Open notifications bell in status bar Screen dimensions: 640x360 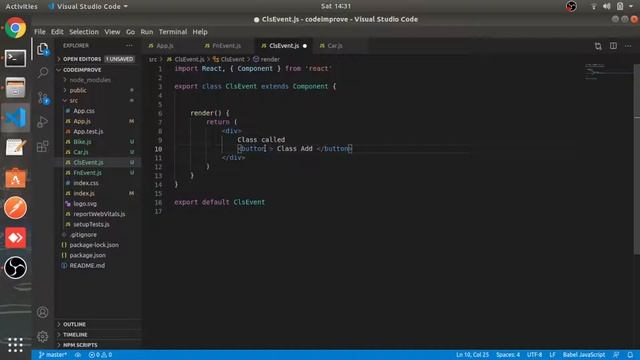[630, 355]
